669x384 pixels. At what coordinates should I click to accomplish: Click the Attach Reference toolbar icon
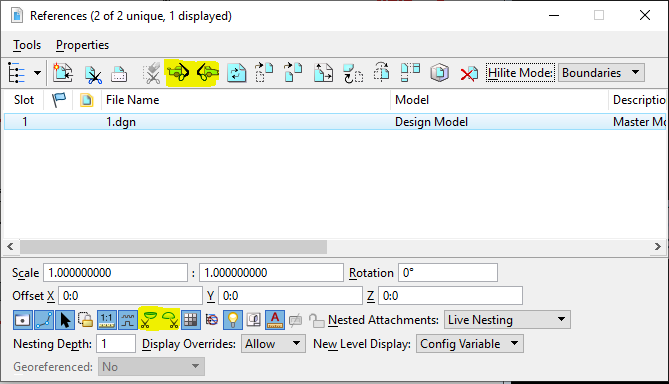(x=63, y=73)
